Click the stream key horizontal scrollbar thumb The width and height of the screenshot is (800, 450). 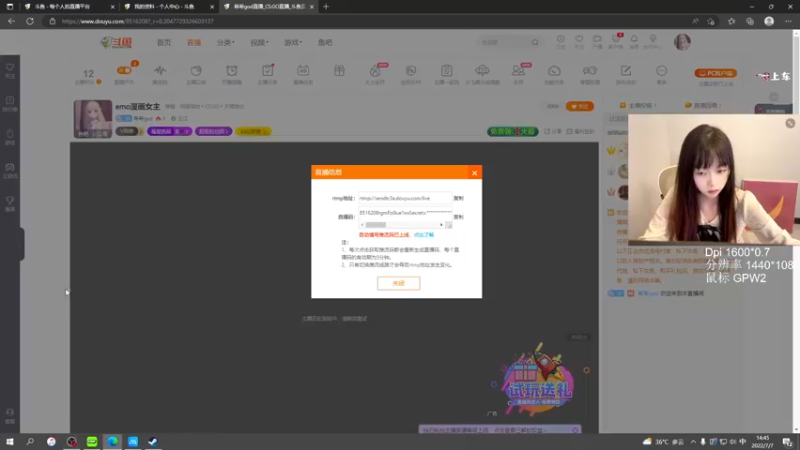[x=376, y=225]
